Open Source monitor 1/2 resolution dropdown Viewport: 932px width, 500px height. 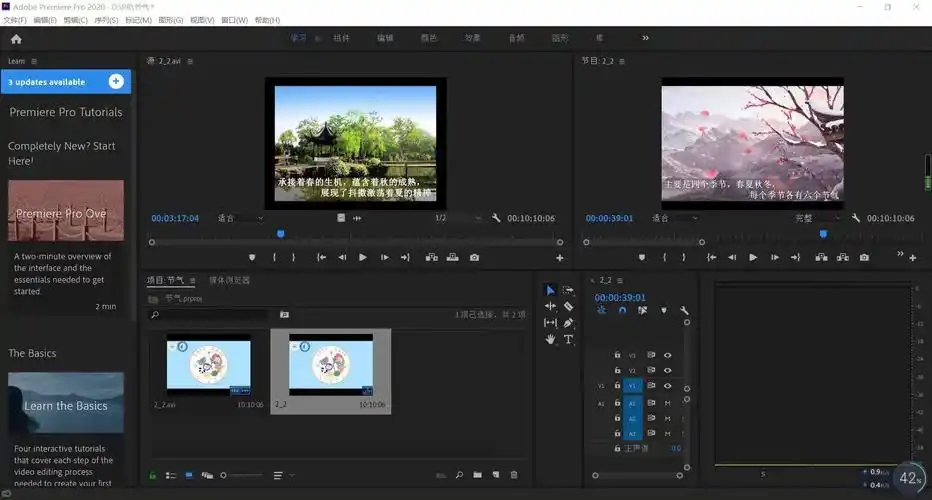453,218
